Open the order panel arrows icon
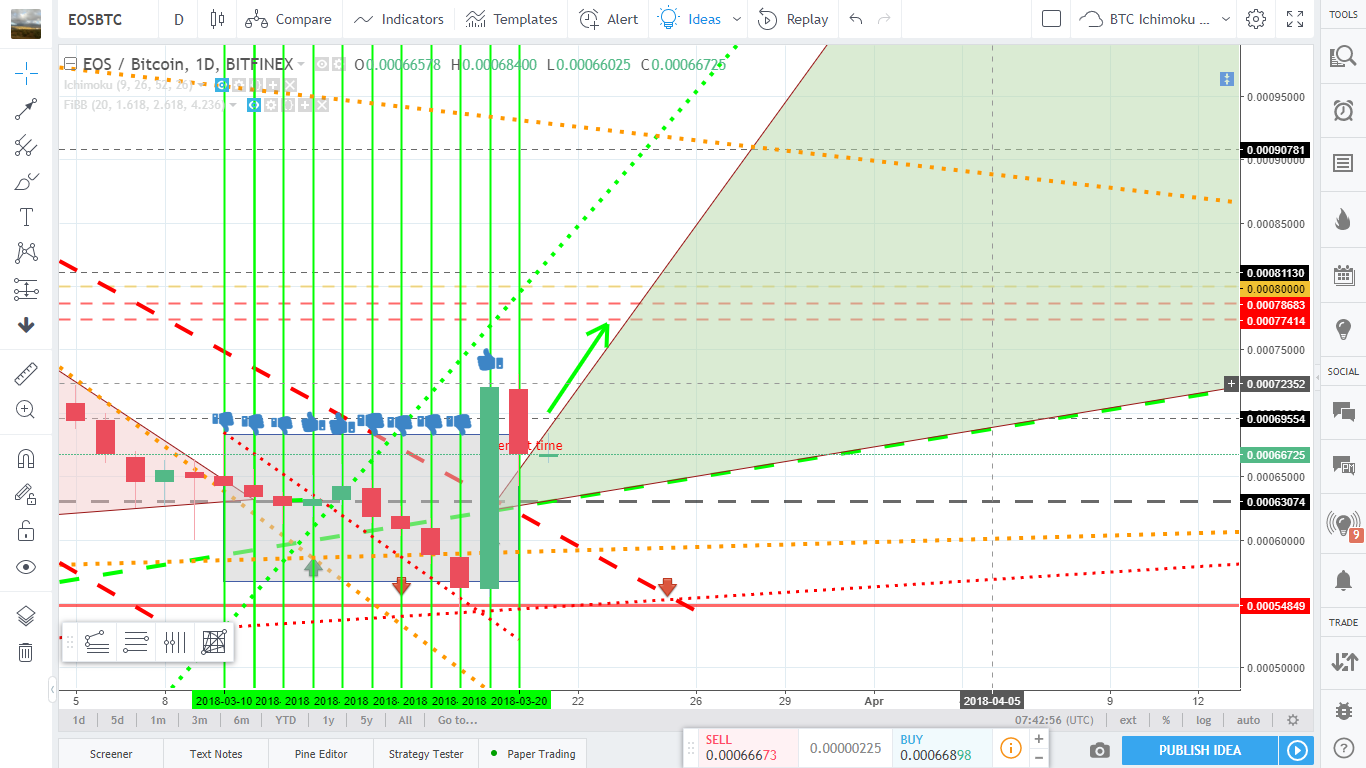The height and width of the screenshot is (768, 1366). [x=1343, y=661]
